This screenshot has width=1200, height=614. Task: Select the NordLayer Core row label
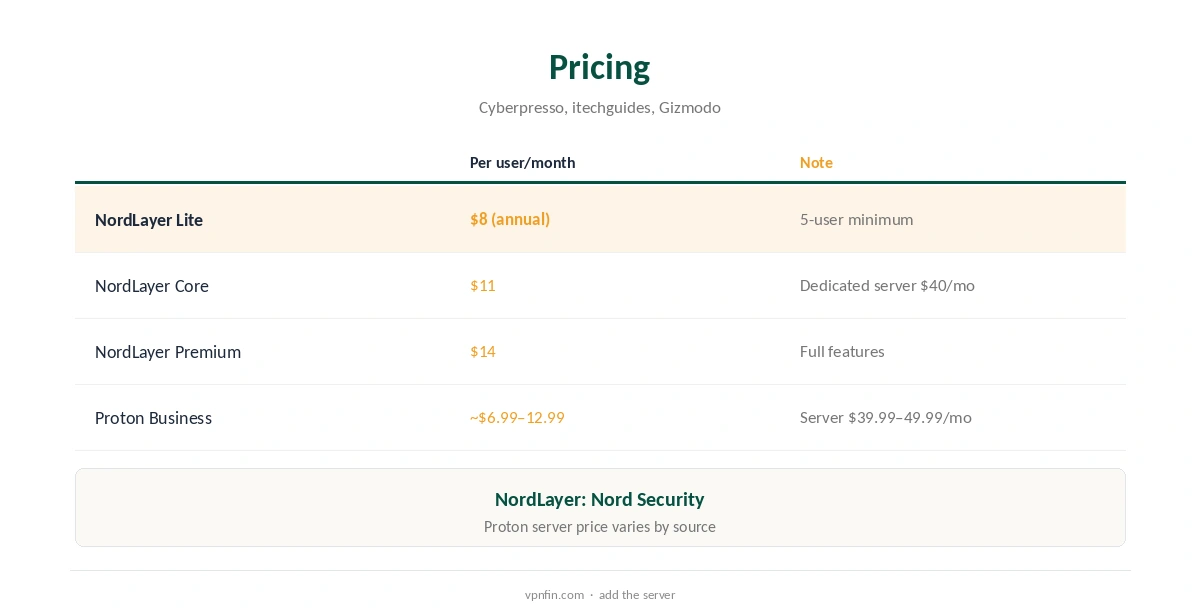(x=152, y=286)
